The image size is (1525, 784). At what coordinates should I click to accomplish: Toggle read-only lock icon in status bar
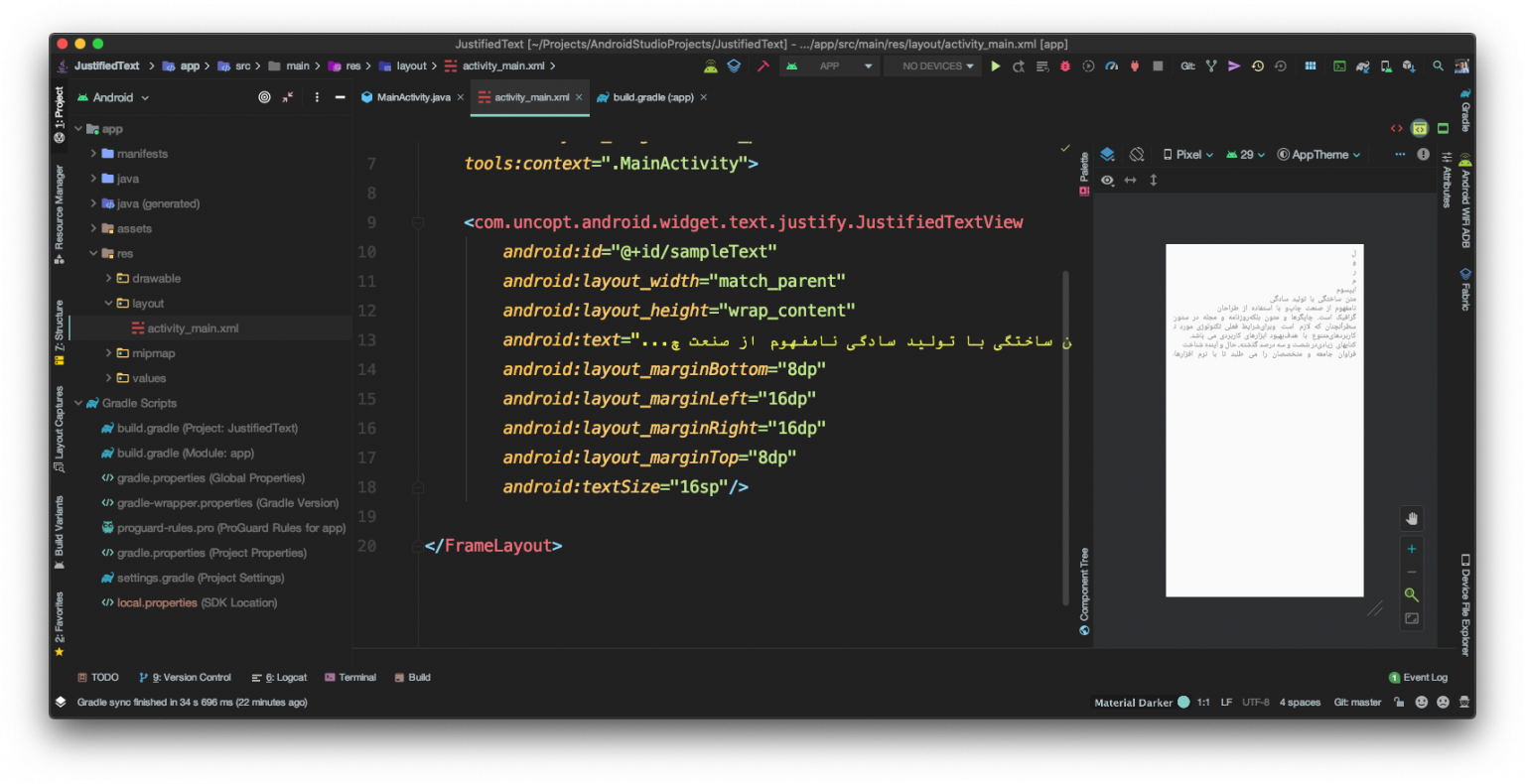pyautogui.click(x=1399, y=703)
